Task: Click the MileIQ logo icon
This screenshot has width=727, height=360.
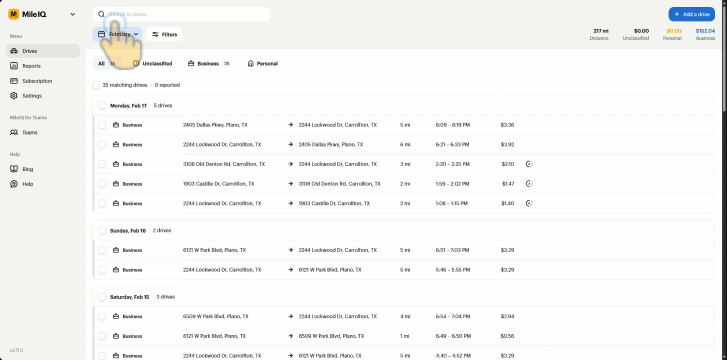Action: pyautogui.click(x=13, y=14)
